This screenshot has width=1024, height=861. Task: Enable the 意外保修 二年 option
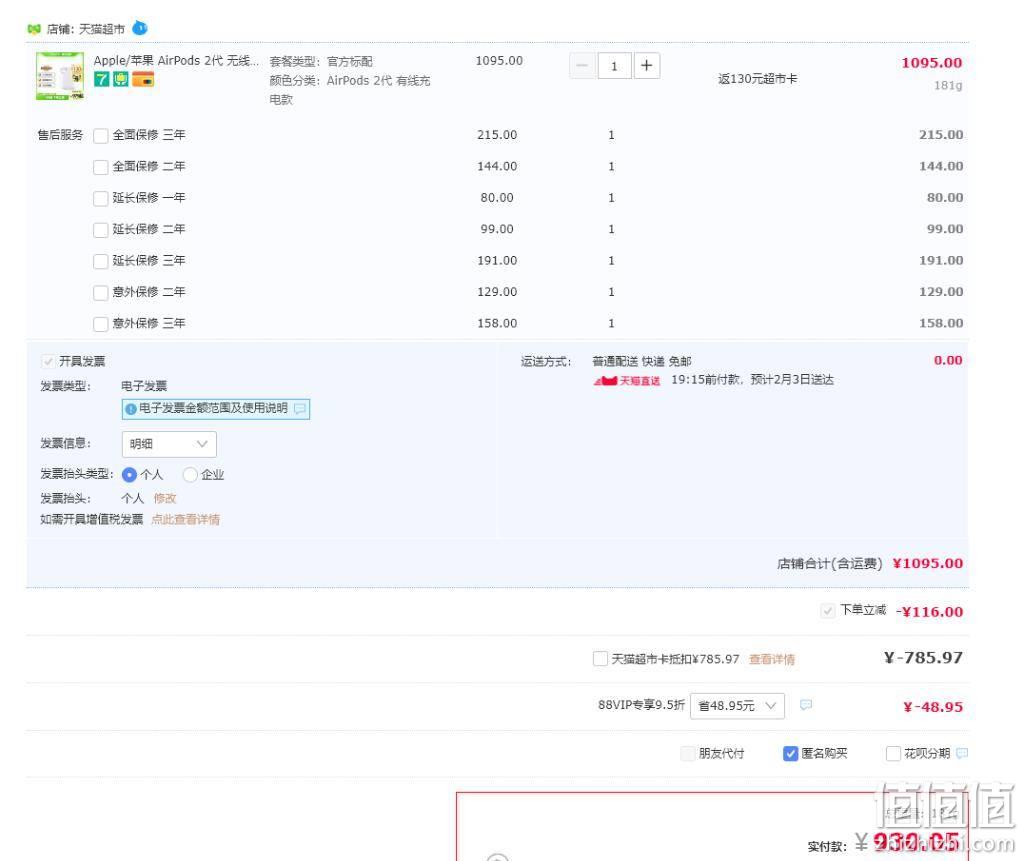click(101, 293)
